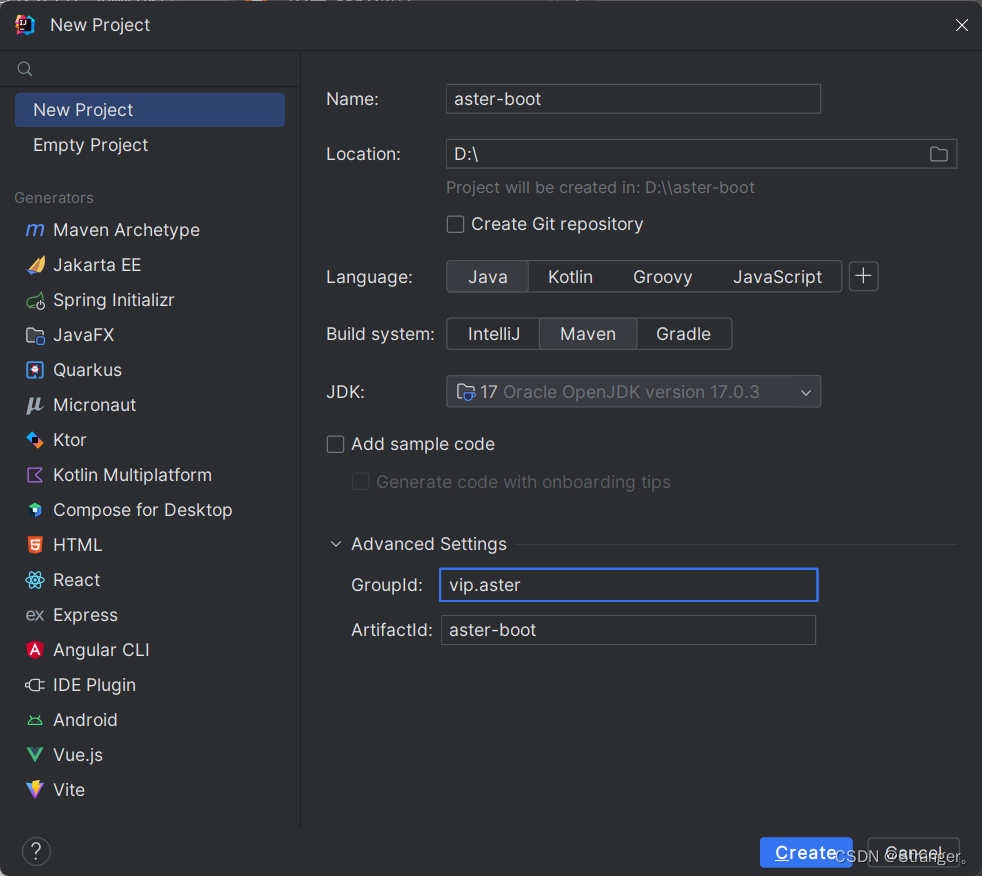Click the Micronaut label
The height and width of the screenshot is (876, 982).
(x=95, y=405)
